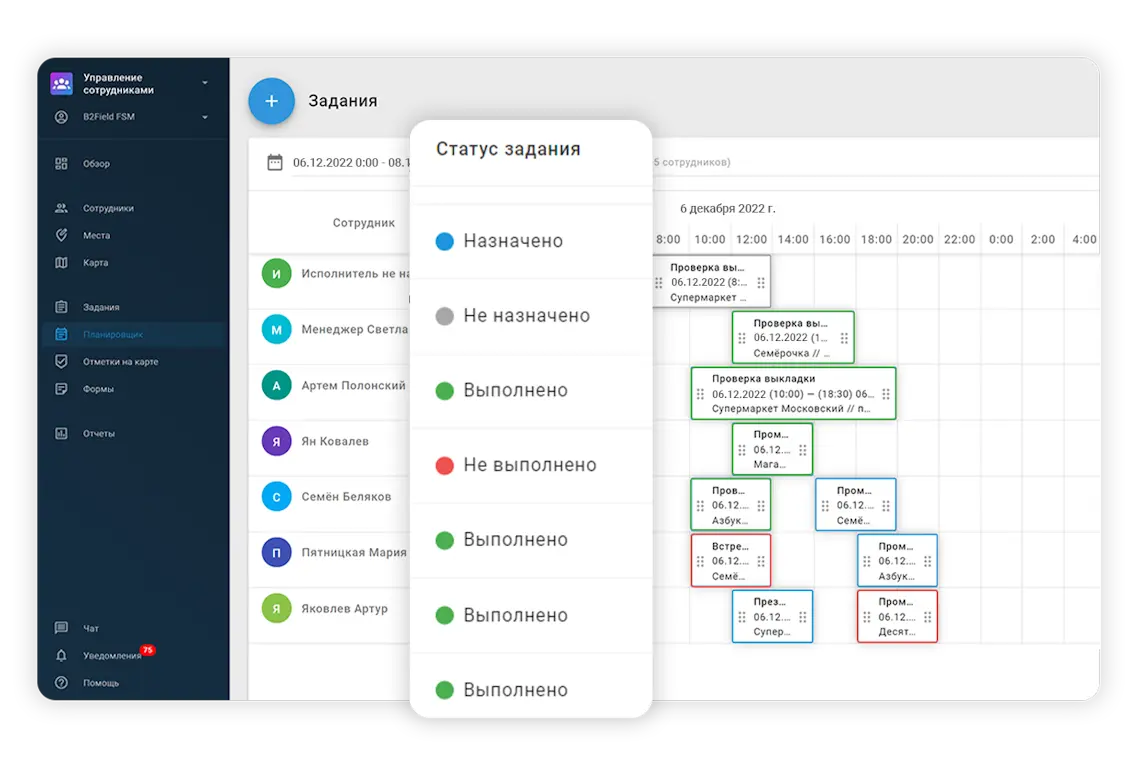This screenshot has width=1140, height=758.
Task: Expand the Управление сотрудниками dropdown arrow
Action: pos(205,83)
